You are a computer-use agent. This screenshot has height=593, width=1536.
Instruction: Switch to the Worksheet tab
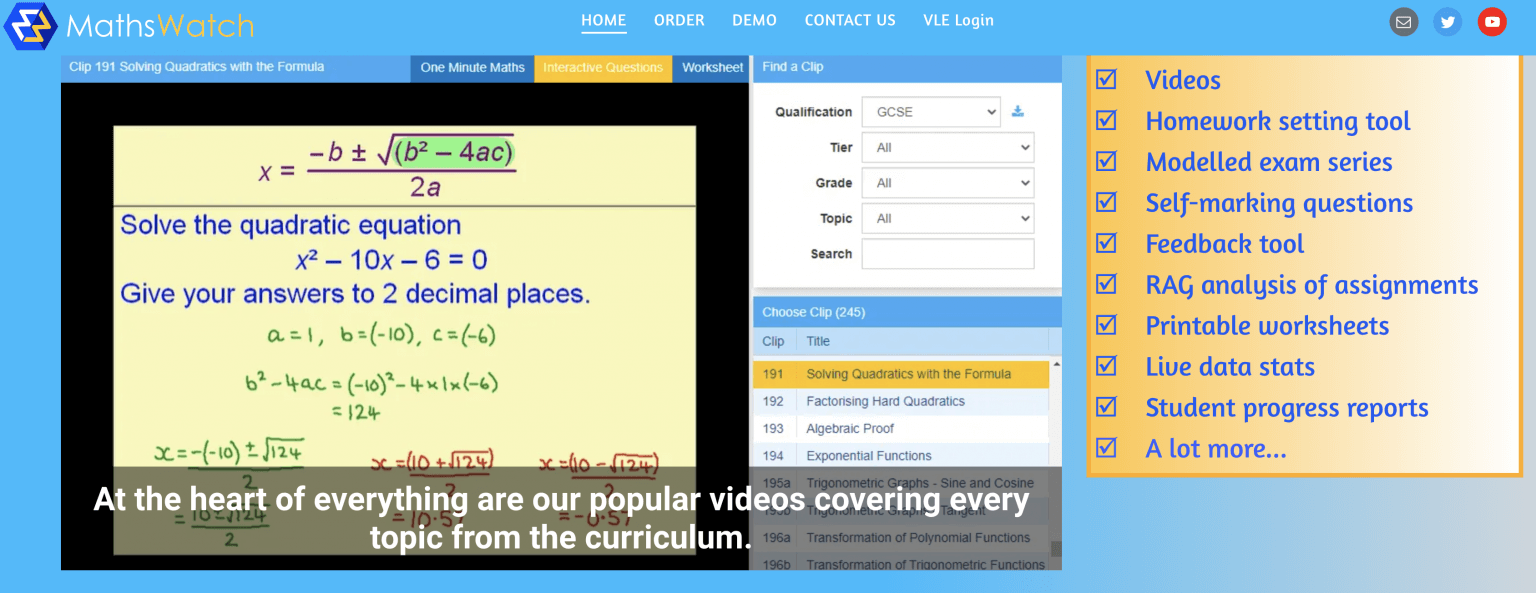pyautogui.click(x=712, y=67)
